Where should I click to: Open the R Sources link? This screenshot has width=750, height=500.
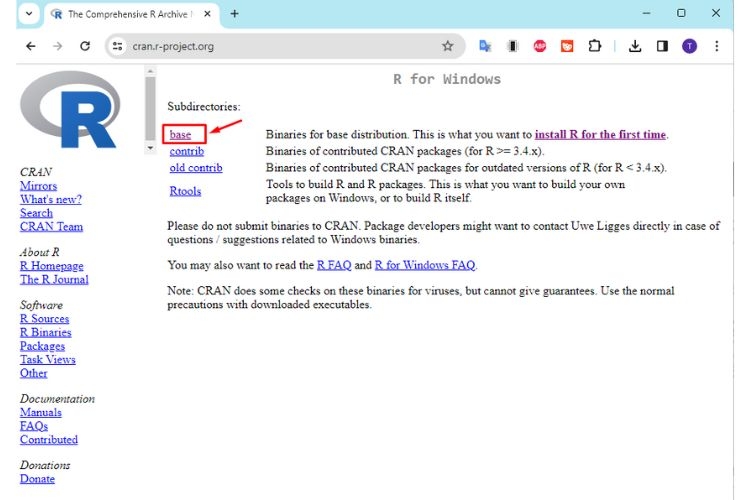(x=44, y=319)
